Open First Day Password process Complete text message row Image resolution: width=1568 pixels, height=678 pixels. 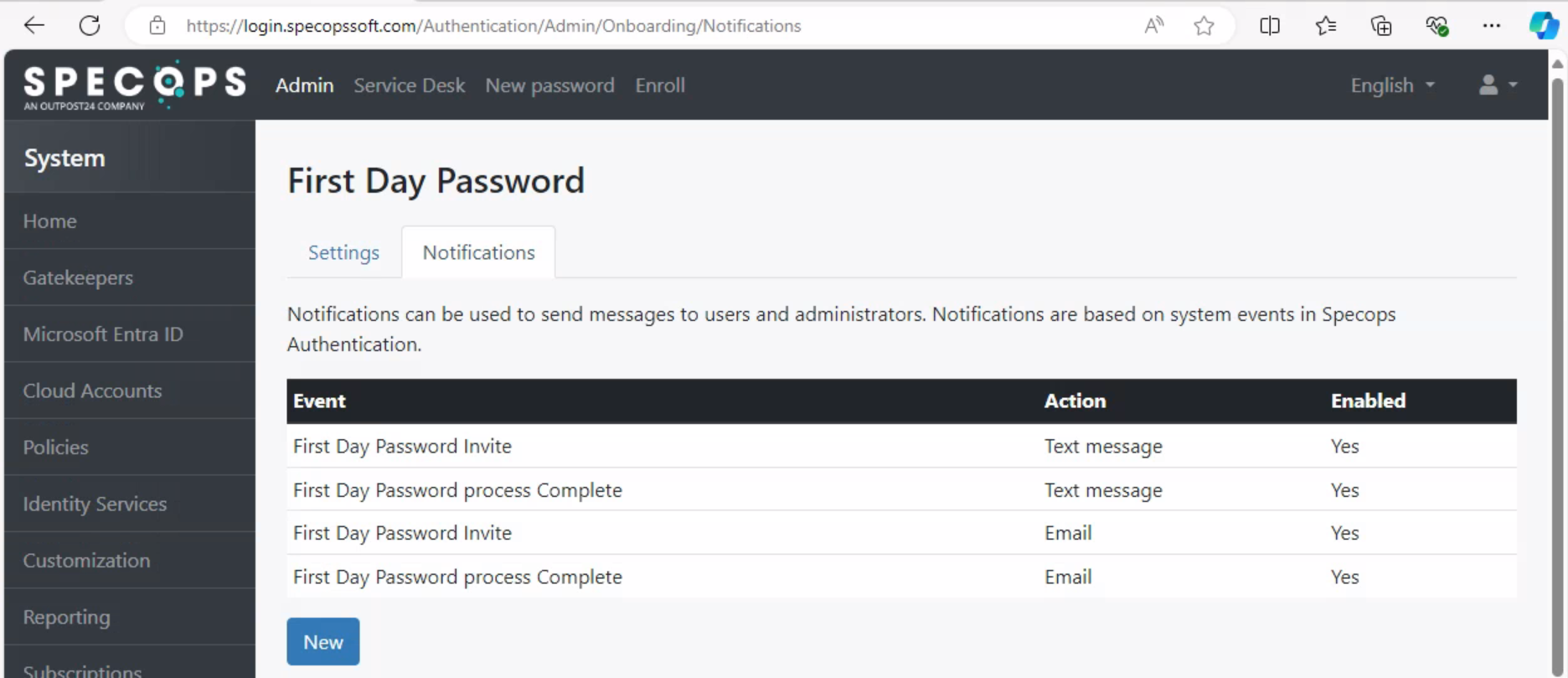coord(901,490)
